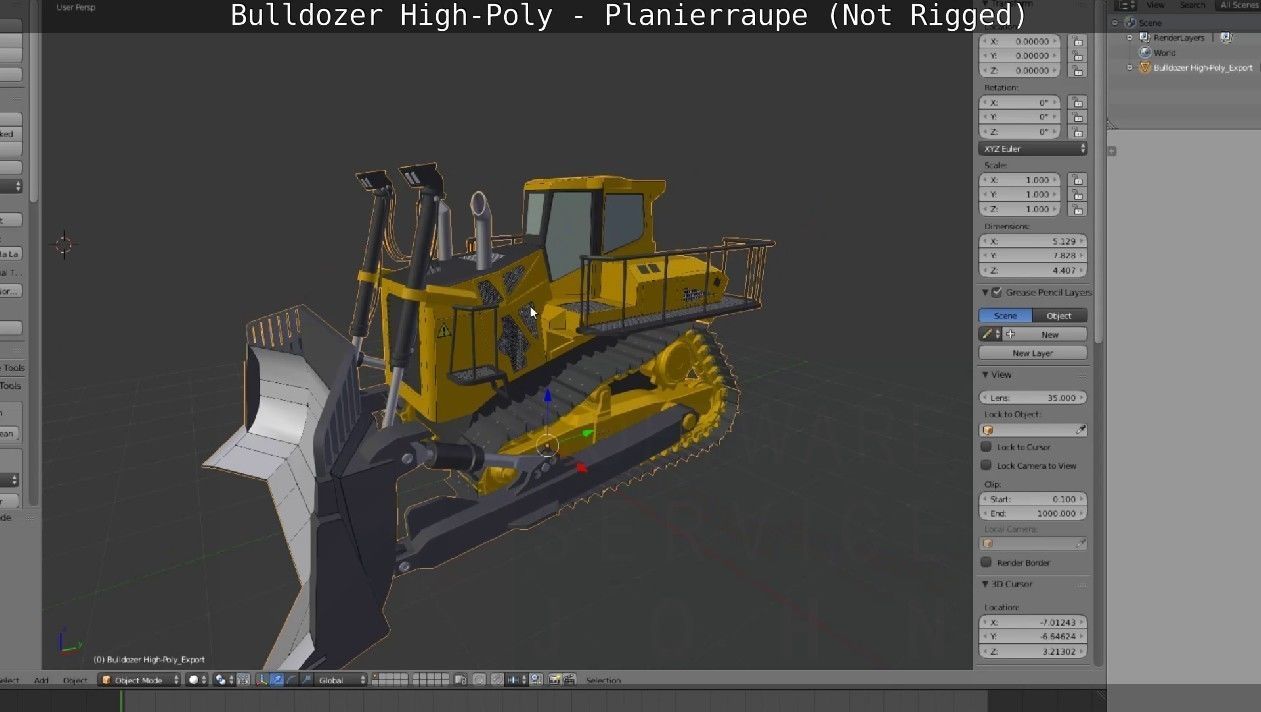
Task: Select Bulldozer High-Poly_Export in outliner
Action: click(1203, 68)
